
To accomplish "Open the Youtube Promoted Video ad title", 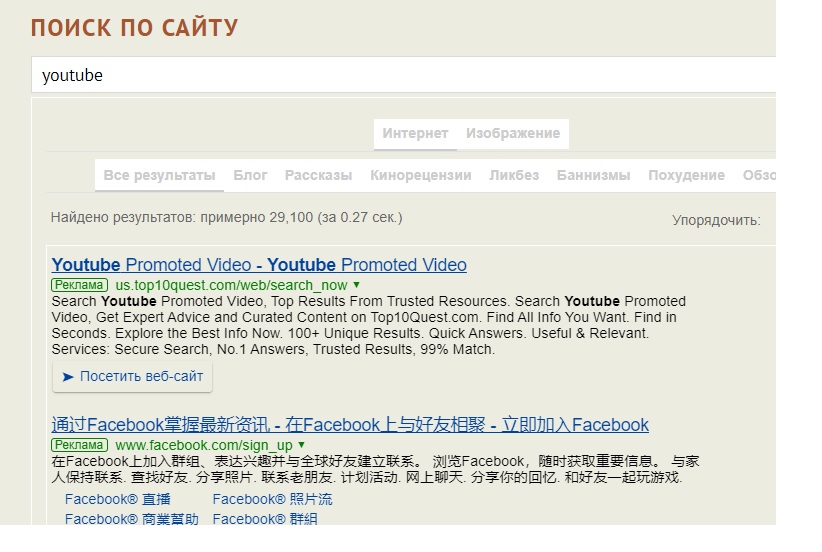I will (259, 265).
